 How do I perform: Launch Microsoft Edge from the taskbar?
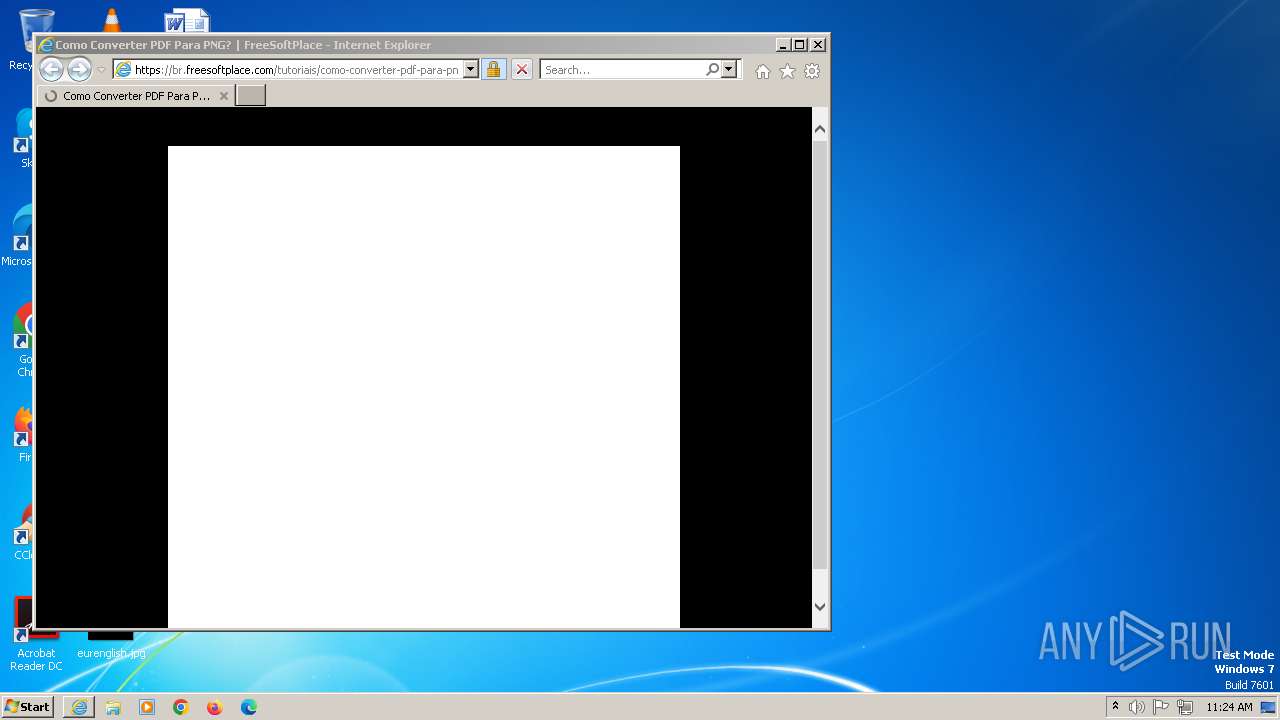(249, 707)
